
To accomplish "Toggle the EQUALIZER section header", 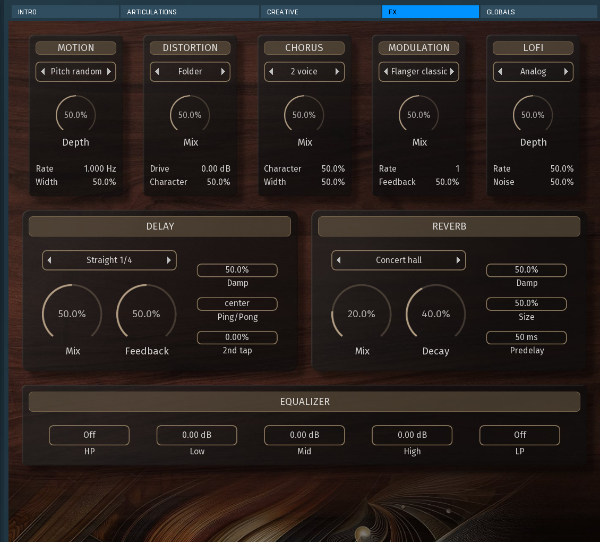I will click(x=304, y=402).
